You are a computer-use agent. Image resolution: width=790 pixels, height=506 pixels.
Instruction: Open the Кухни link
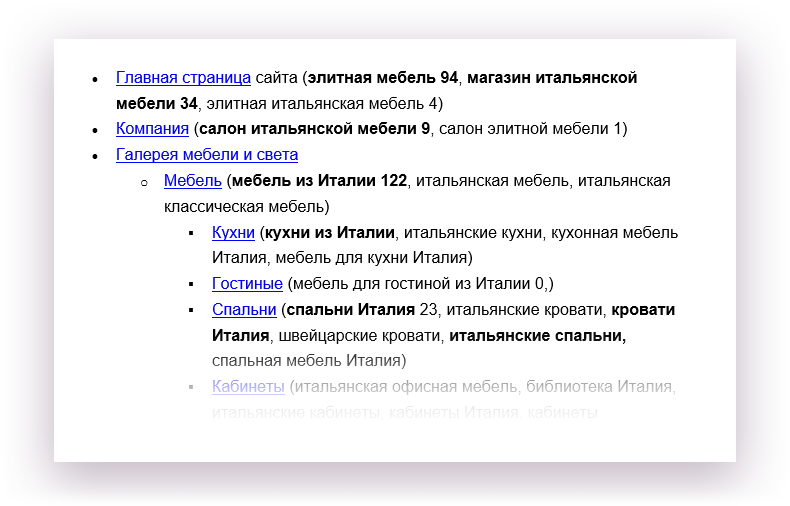pos(233,232)
